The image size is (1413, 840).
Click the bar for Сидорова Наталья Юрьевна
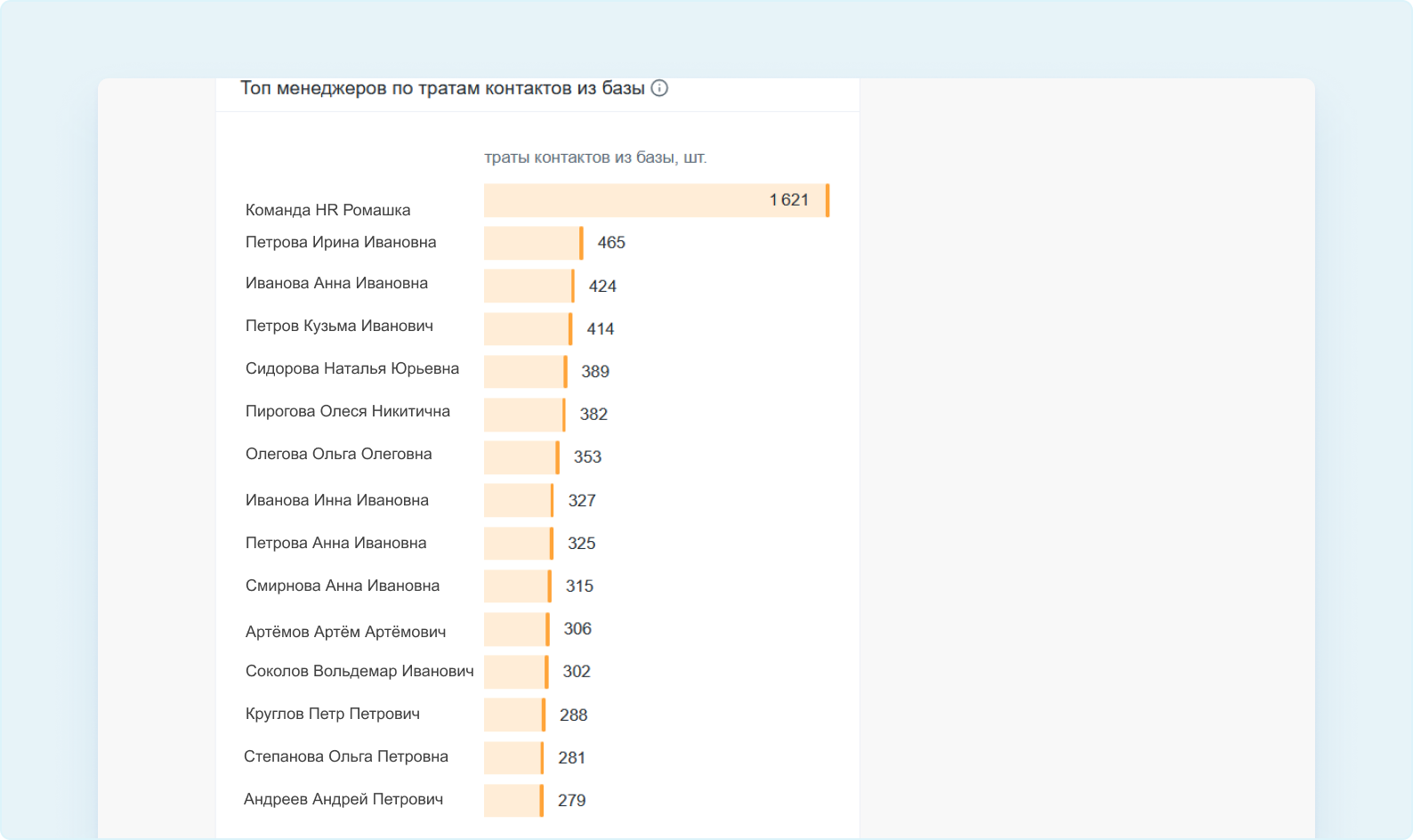525,371
